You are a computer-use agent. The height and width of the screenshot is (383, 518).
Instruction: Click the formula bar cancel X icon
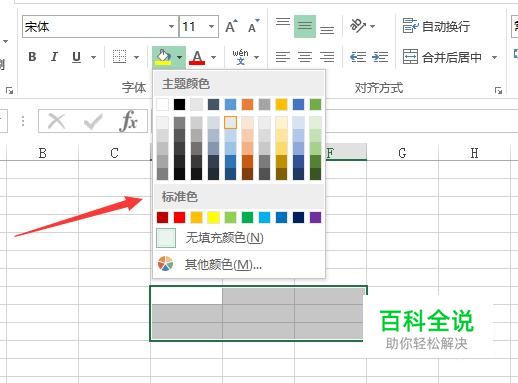tap(56, 121)
